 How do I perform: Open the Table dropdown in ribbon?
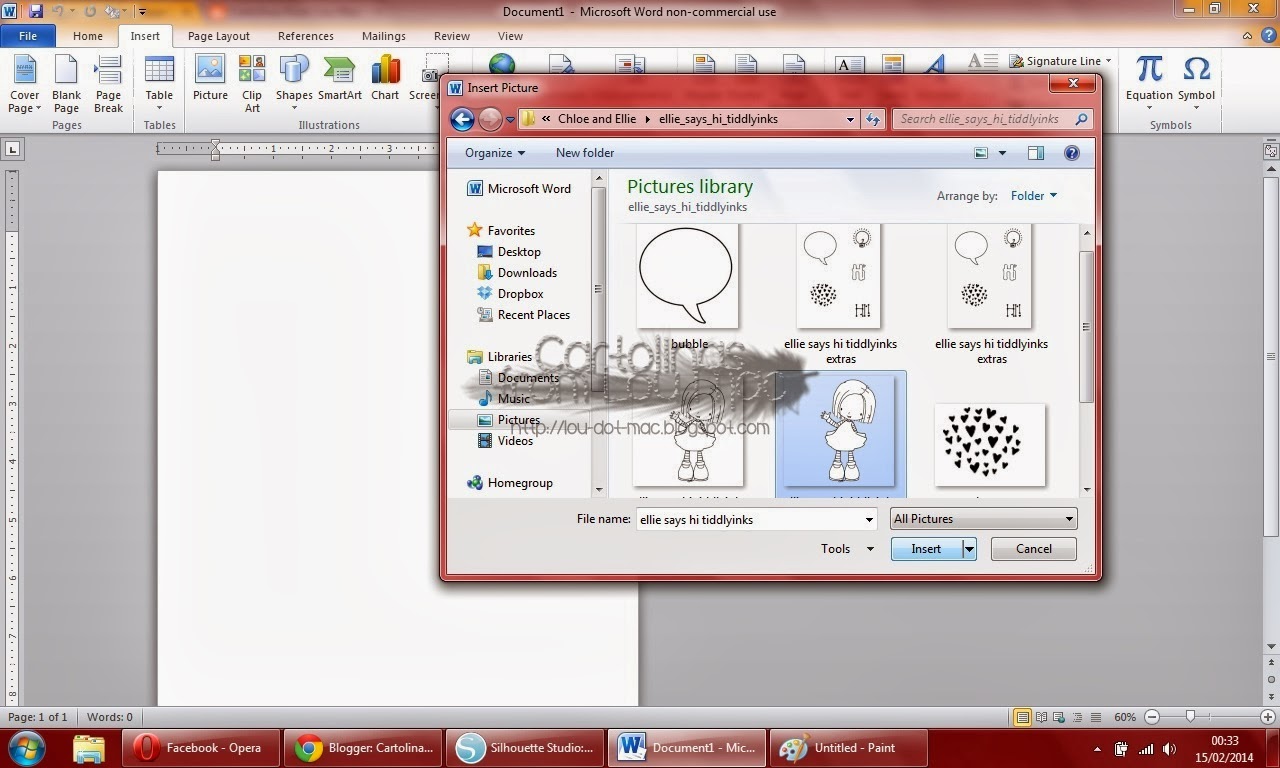pyautogui.click(x=159, y=84)
